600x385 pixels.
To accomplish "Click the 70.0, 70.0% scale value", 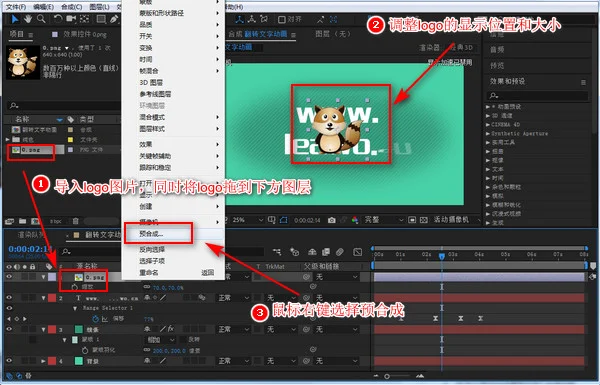I will pos(168,287).
